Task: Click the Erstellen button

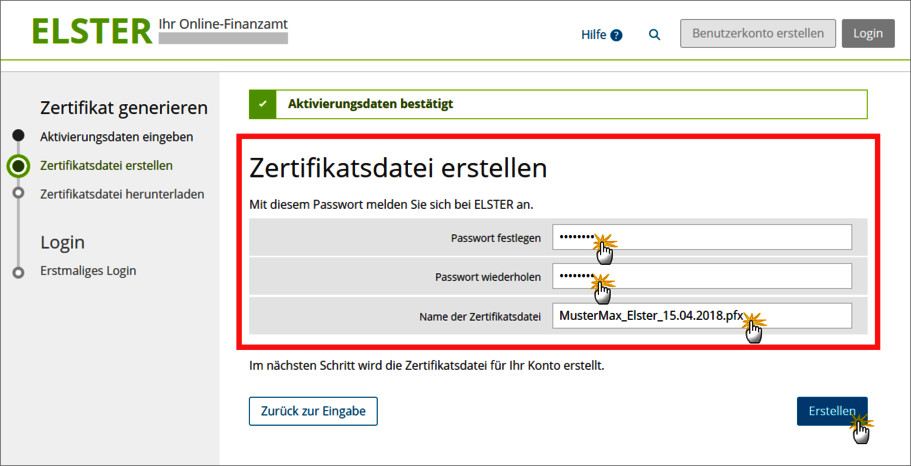Action: (x=832, y=411)
